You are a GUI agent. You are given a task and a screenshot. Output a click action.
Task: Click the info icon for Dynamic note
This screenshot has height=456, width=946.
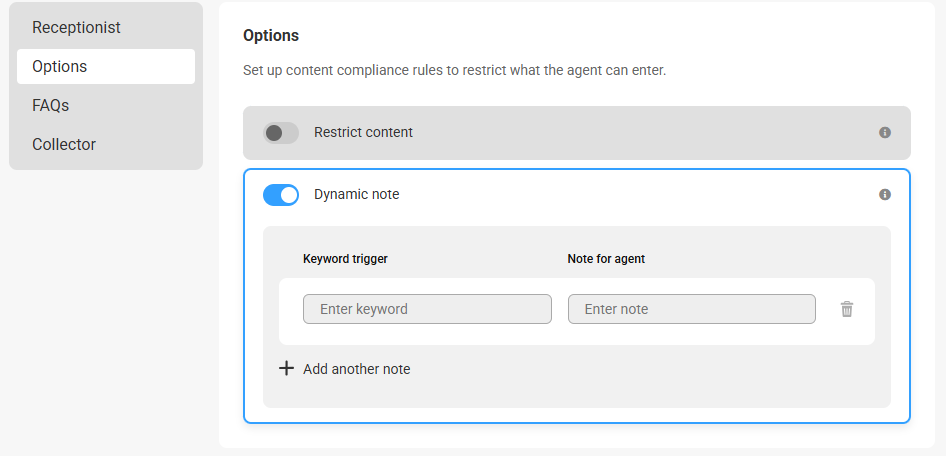[884, 194]
